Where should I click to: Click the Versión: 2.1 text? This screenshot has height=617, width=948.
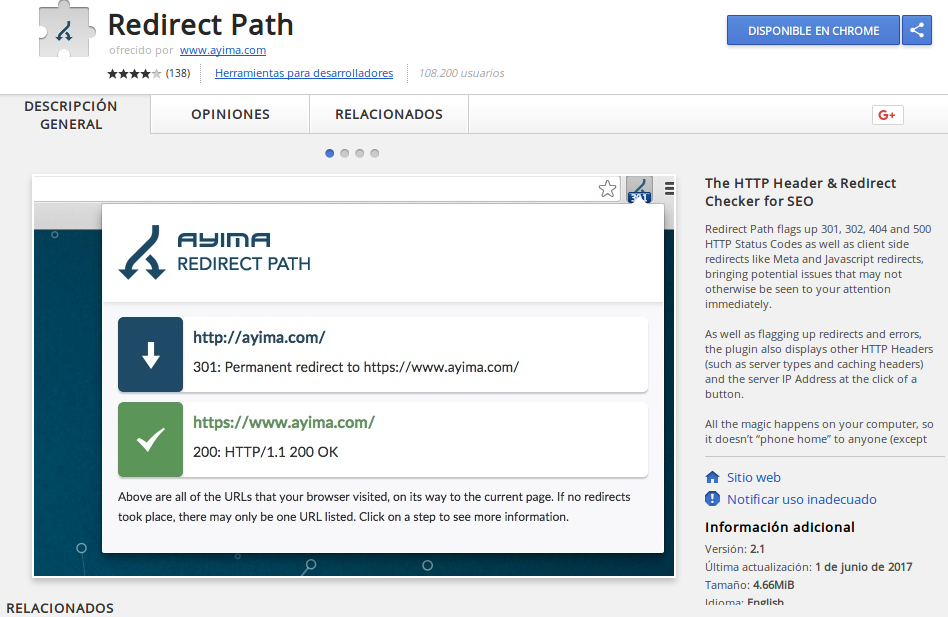(735, 549)
